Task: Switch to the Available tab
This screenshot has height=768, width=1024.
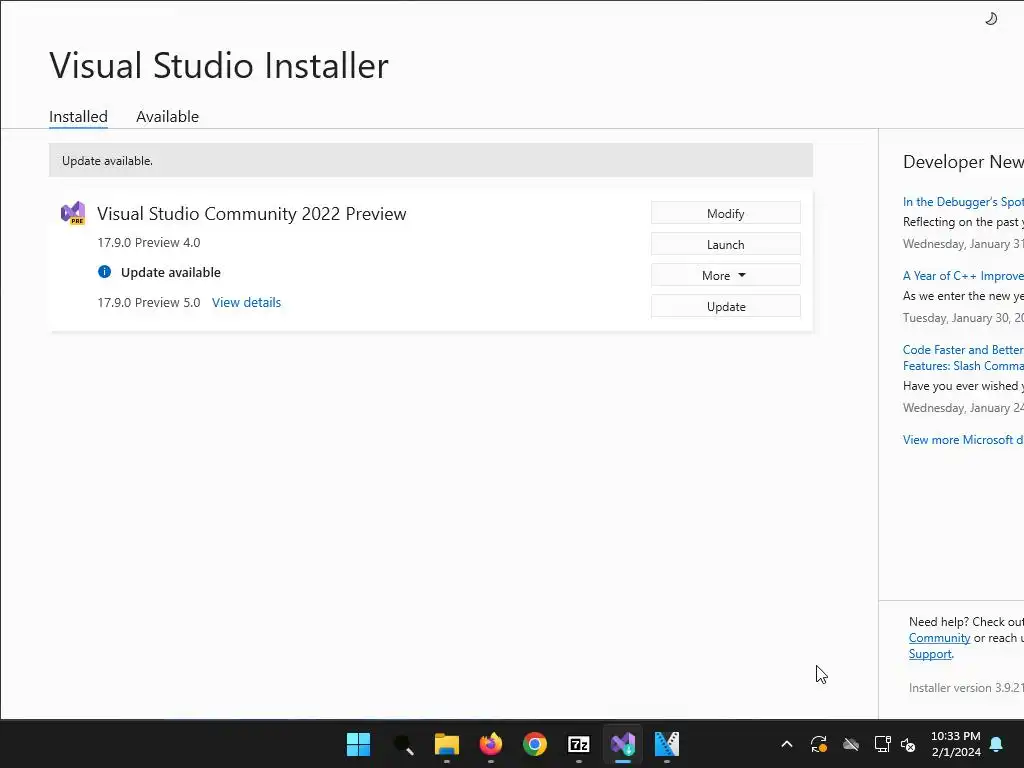Action: click(x=167, y=116)
